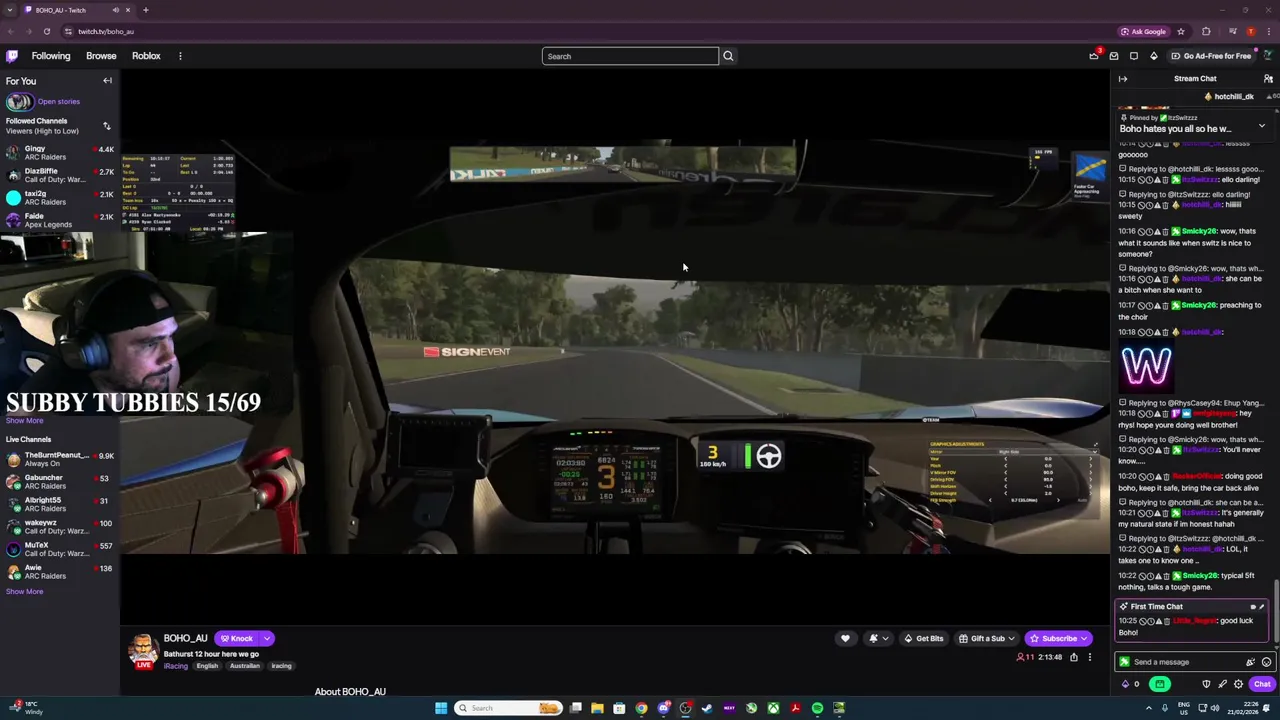Click edit pencil on First Time Chat
This screenshot has width=1280, height=720.
pos(1261,607)
